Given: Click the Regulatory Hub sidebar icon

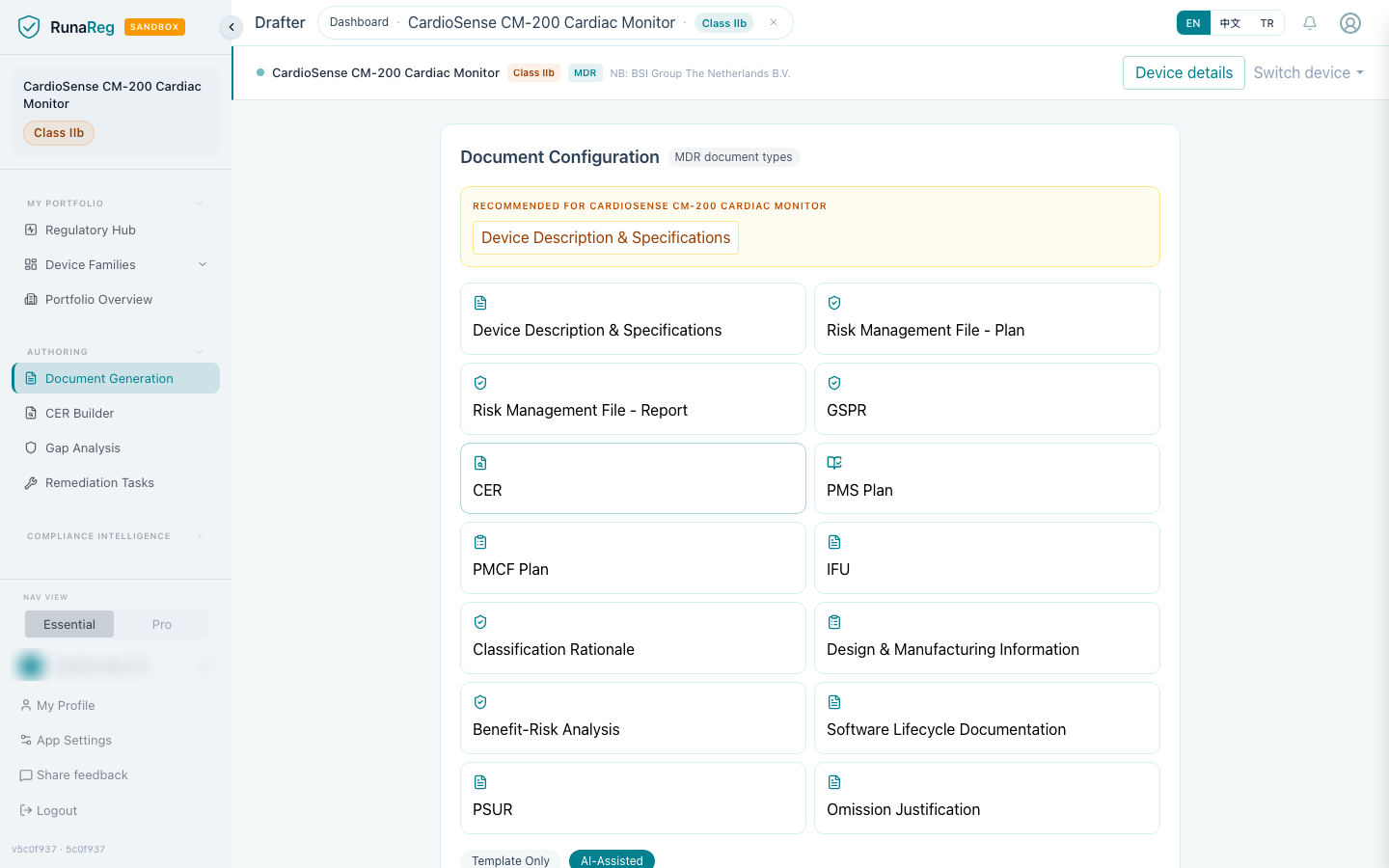Looking at the screenshot, I should 31,230.
